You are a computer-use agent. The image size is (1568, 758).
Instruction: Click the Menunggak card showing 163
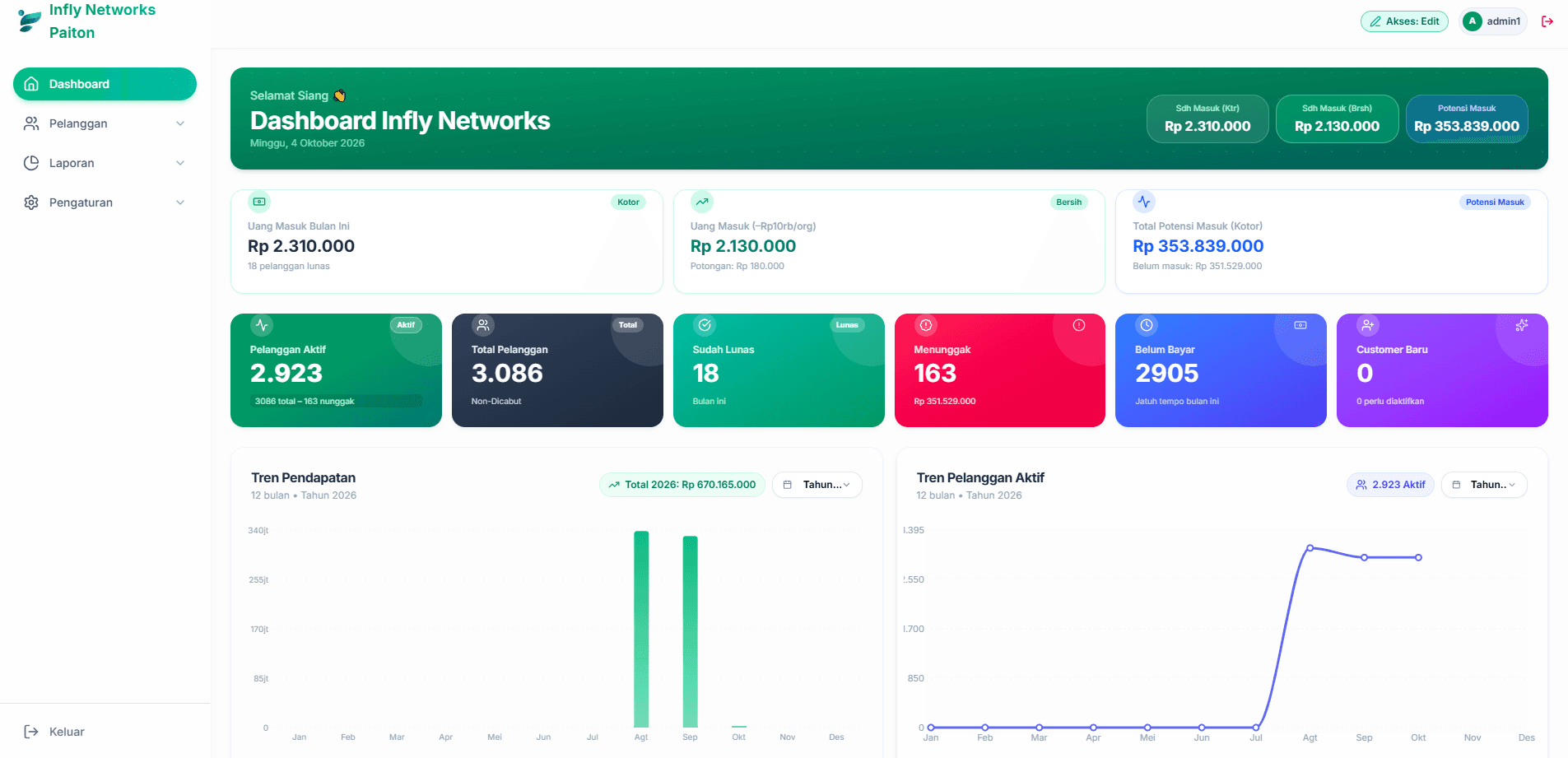click(x=999, y=370)
